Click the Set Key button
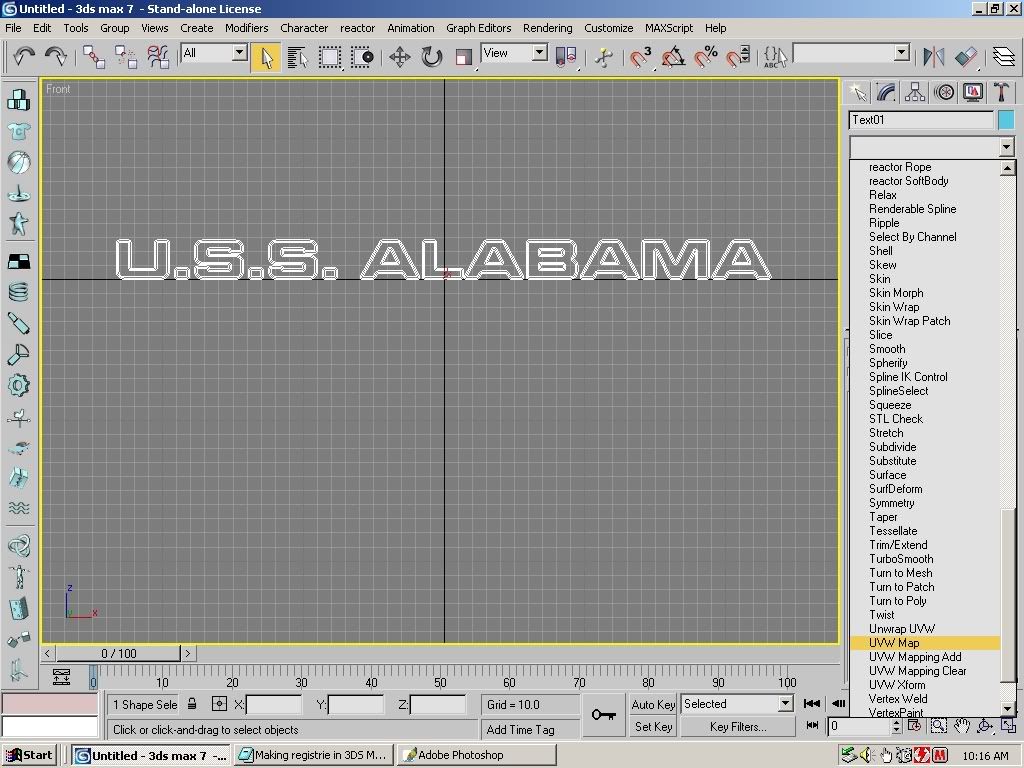This screenshot has width=1024, height=768. tap(652, 727)
